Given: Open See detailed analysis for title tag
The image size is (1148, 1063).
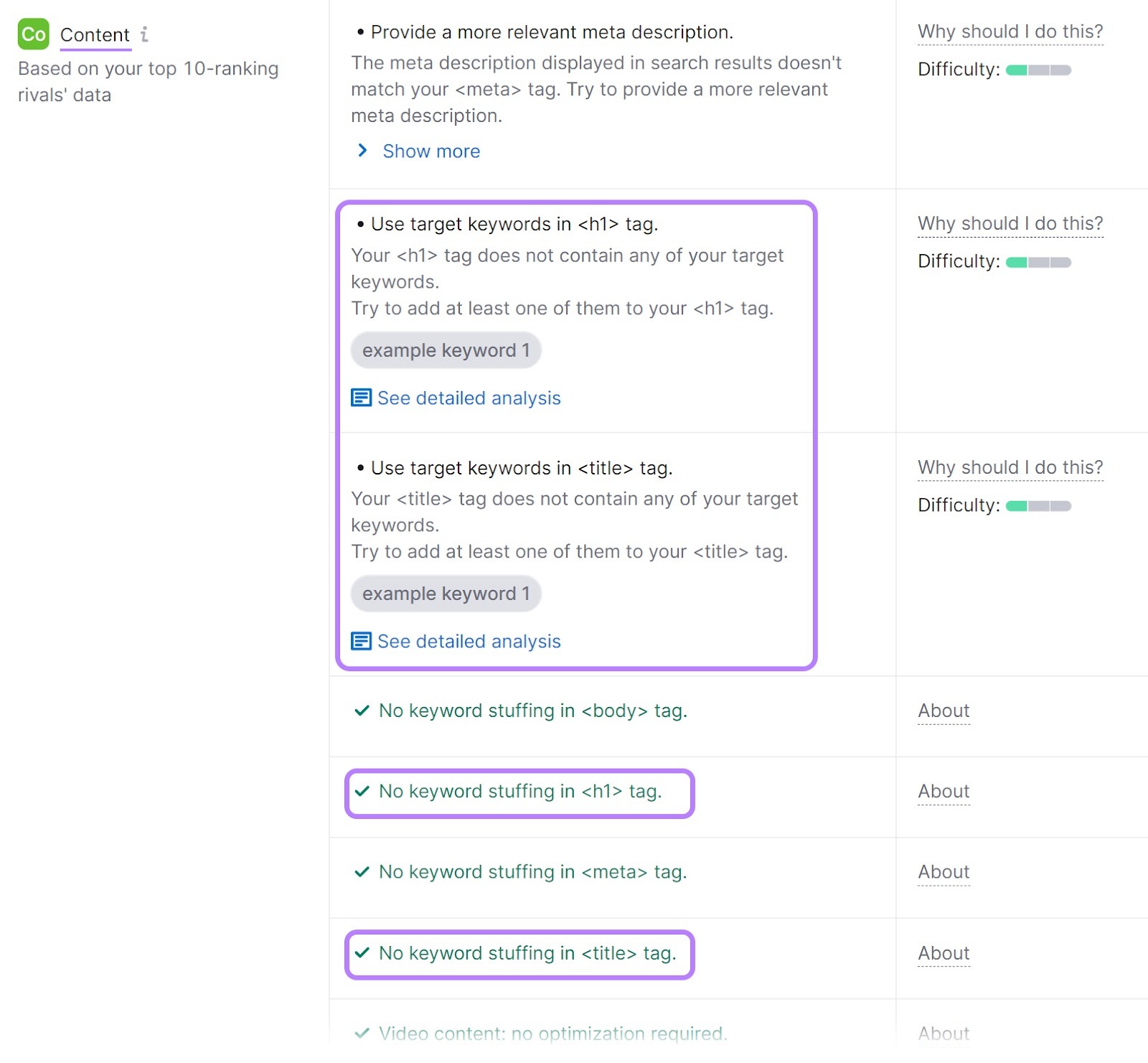Looking at the screenshot, I should tap(469, 641).
